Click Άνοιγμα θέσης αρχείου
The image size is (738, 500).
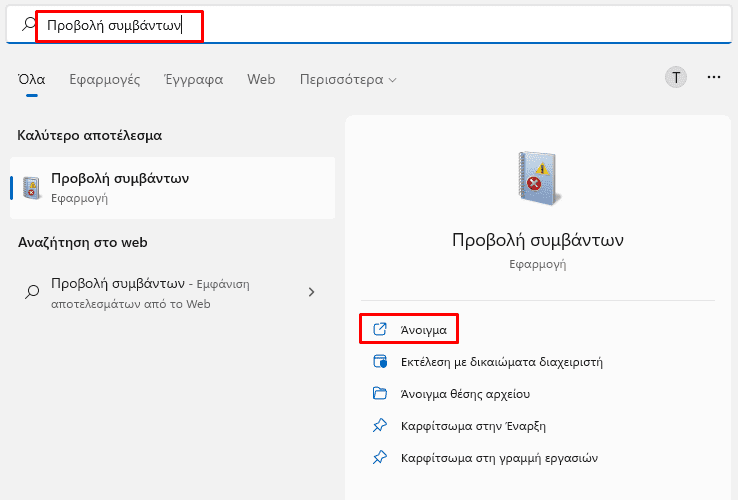(x=465, y=393)
